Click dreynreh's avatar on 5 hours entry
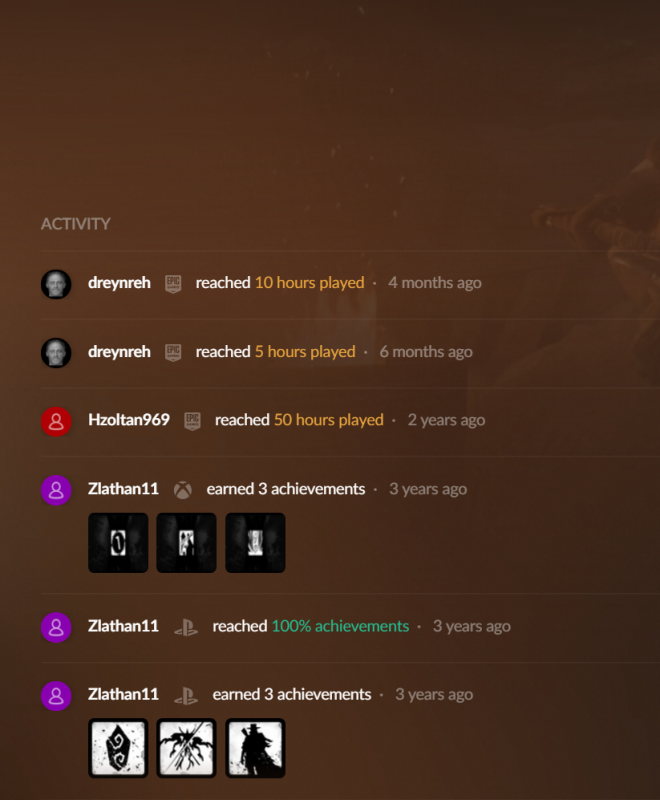The width and height of the screenshot is (660, 800). pyautogui.click(x=56, y=353)
